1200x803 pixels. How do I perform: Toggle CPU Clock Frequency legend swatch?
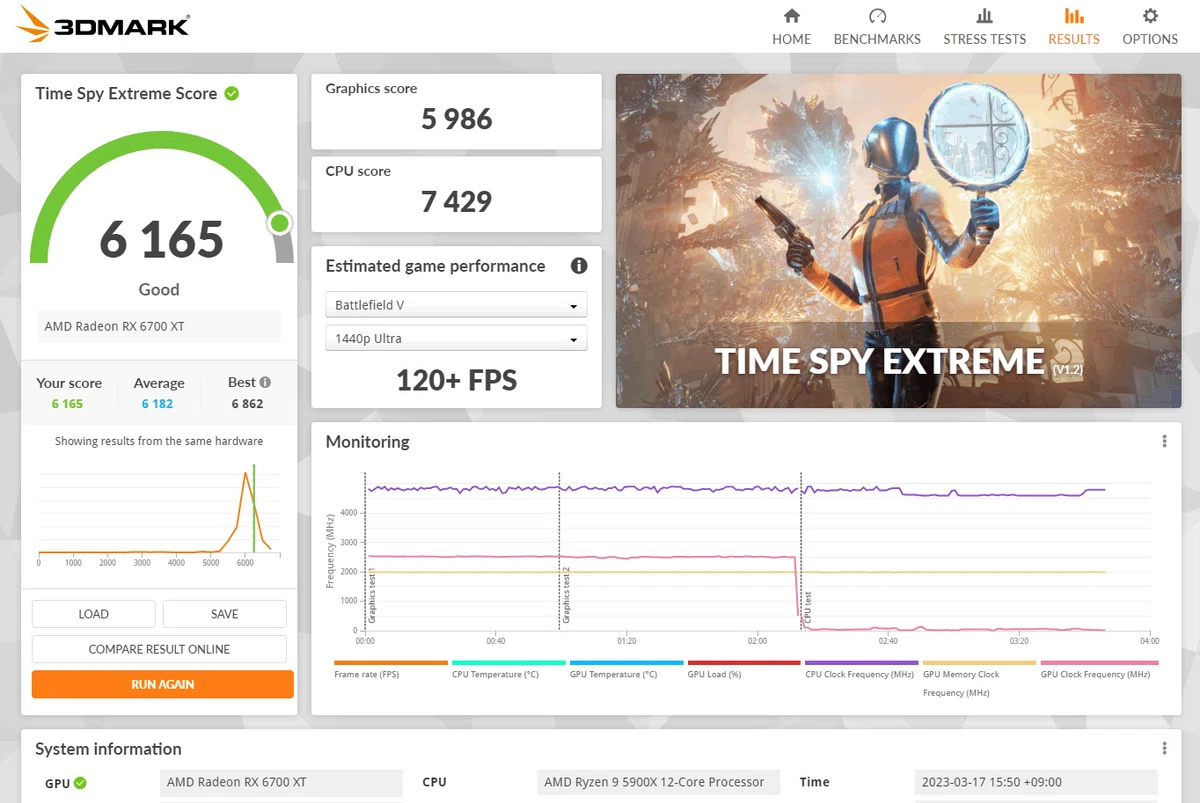pos(862,663)
